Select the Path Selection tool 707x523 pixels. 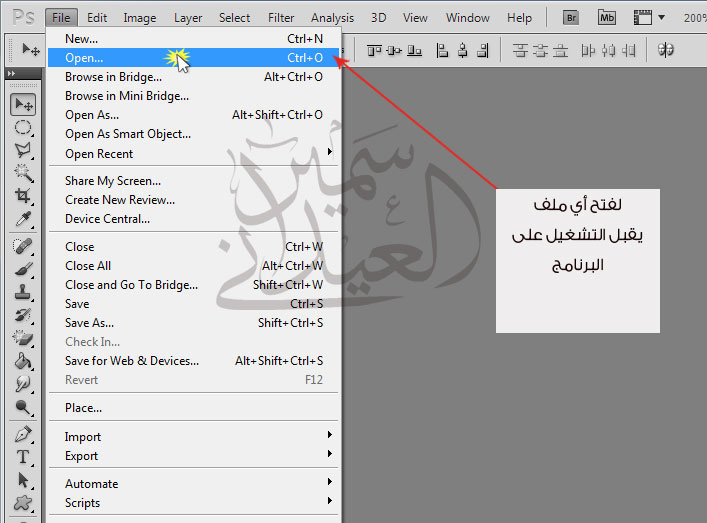tap(23, 480)
